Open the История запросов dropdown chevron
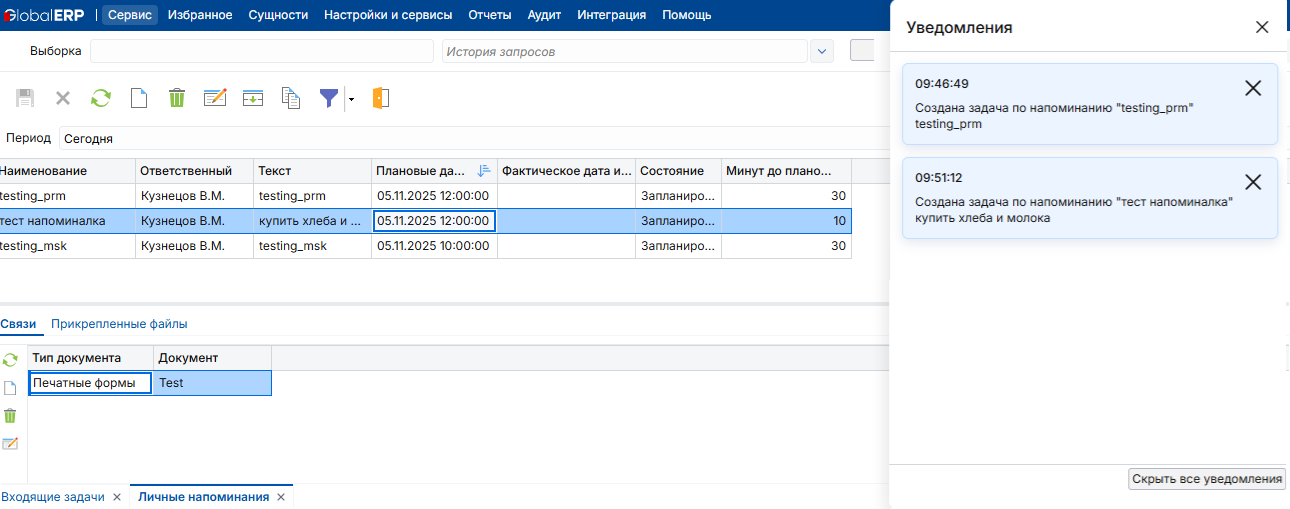The width and height of the screenshot is (1290, 509). click(x=822, y=51)
